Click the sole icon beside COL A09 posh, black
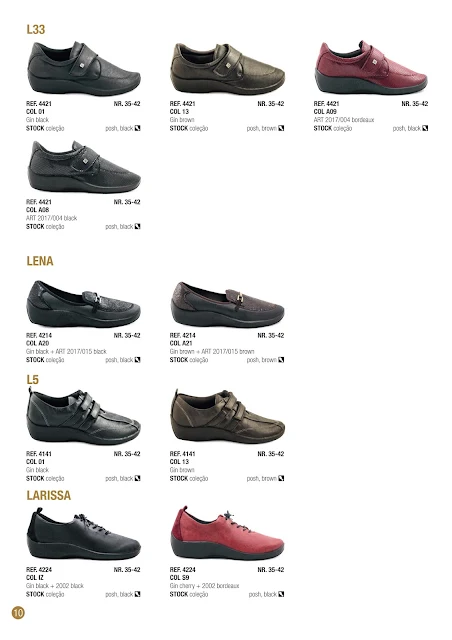Viewport: 452px width, 640px height. [425, 128]
